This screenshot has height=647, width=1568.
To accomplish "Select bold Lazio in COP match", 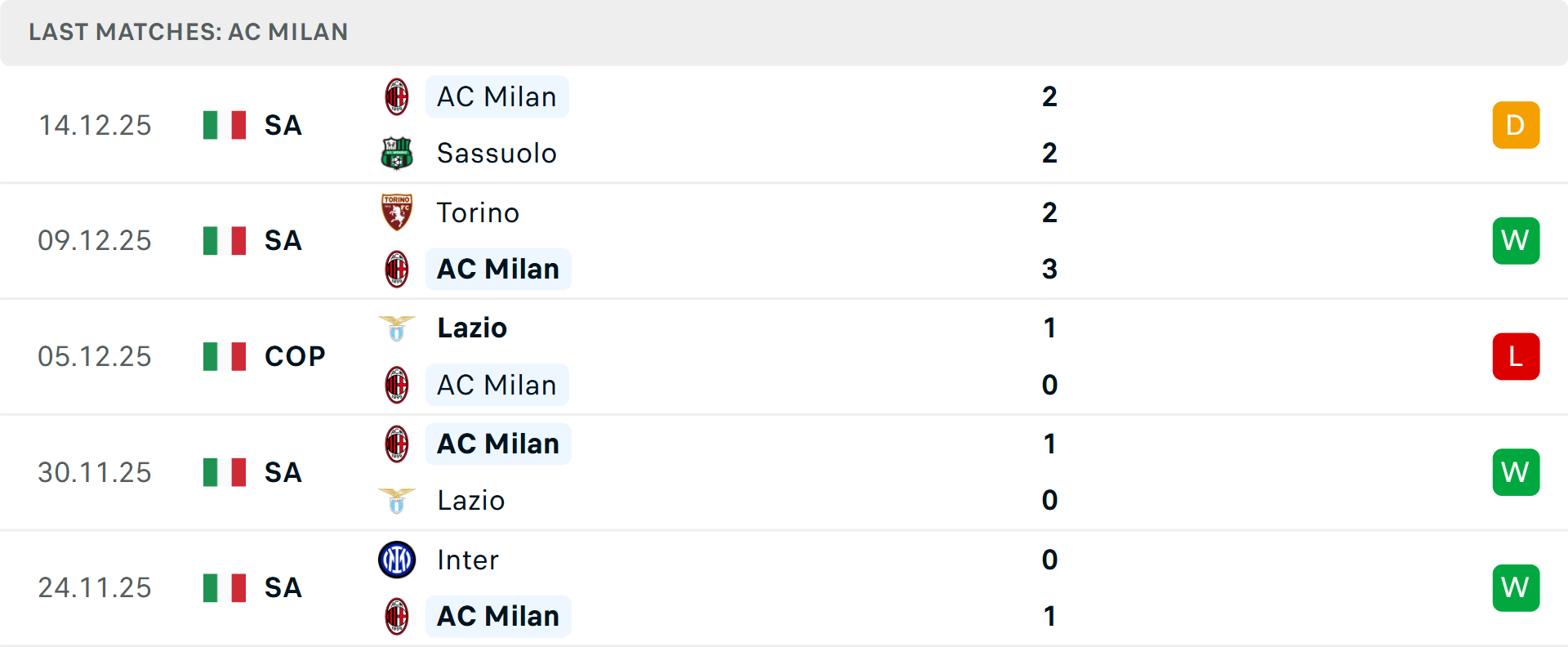I will [472, 328].
